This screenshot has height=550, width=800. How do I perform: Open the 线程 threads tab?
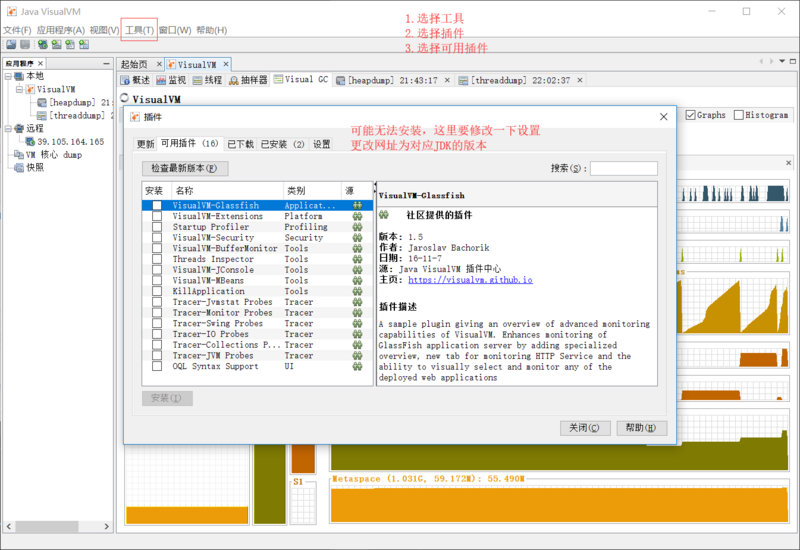207,80
